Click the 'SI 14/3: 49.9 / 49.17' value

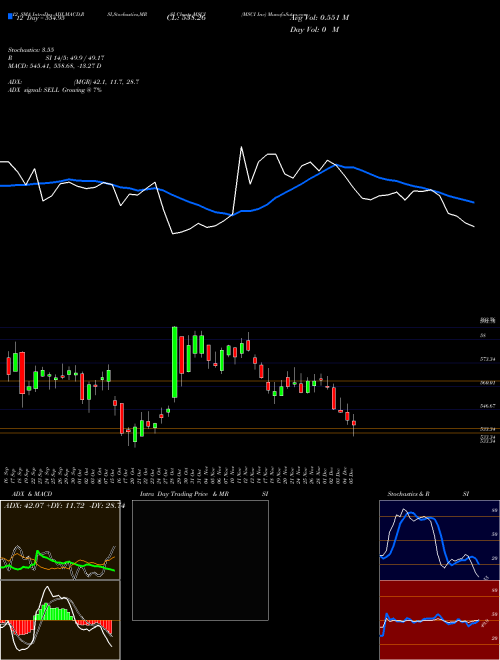pyautogui.click(x=75, y=58)
